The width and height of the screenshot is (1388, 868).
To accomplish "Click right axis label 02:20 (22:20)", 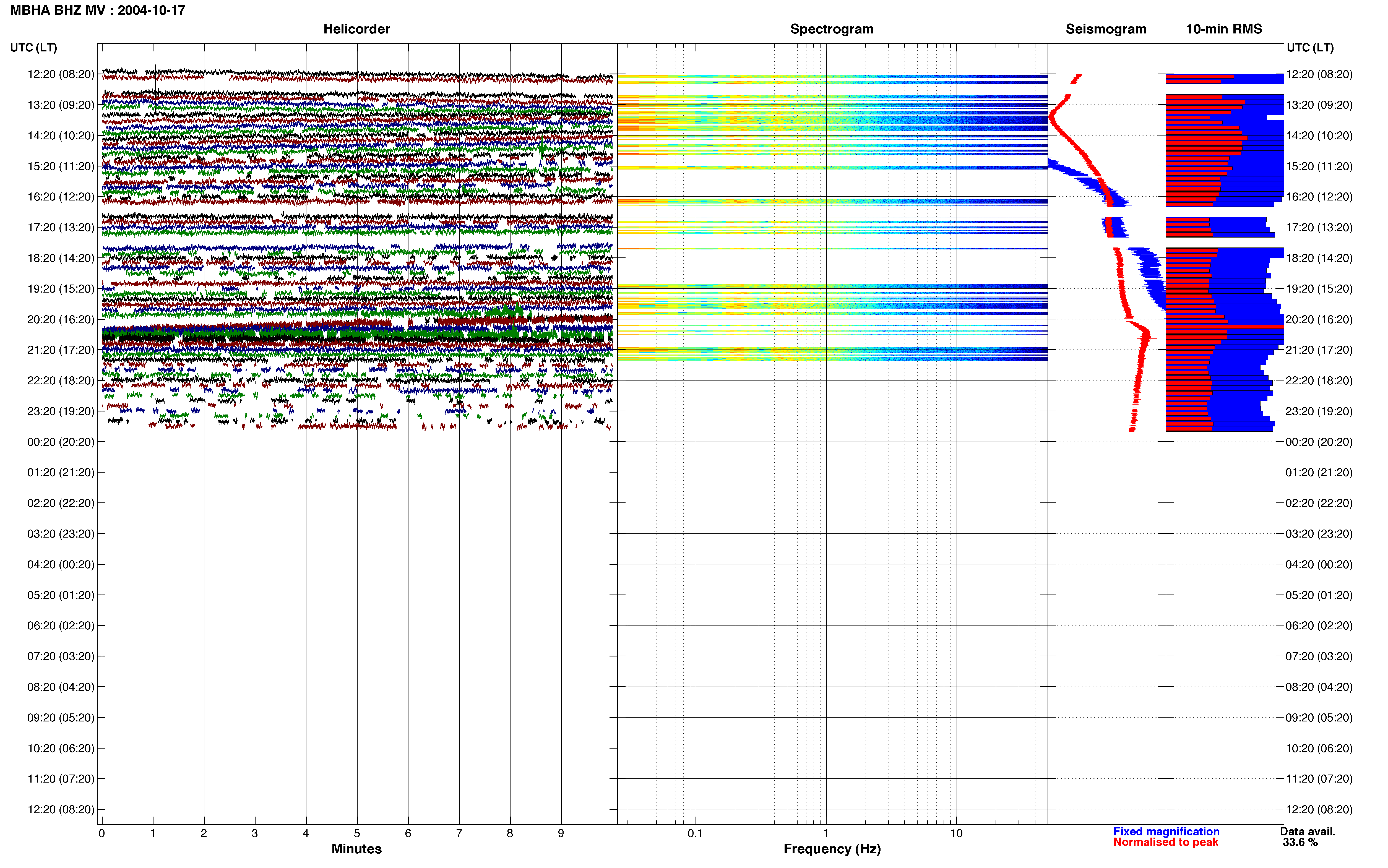I will (1319, 503).
